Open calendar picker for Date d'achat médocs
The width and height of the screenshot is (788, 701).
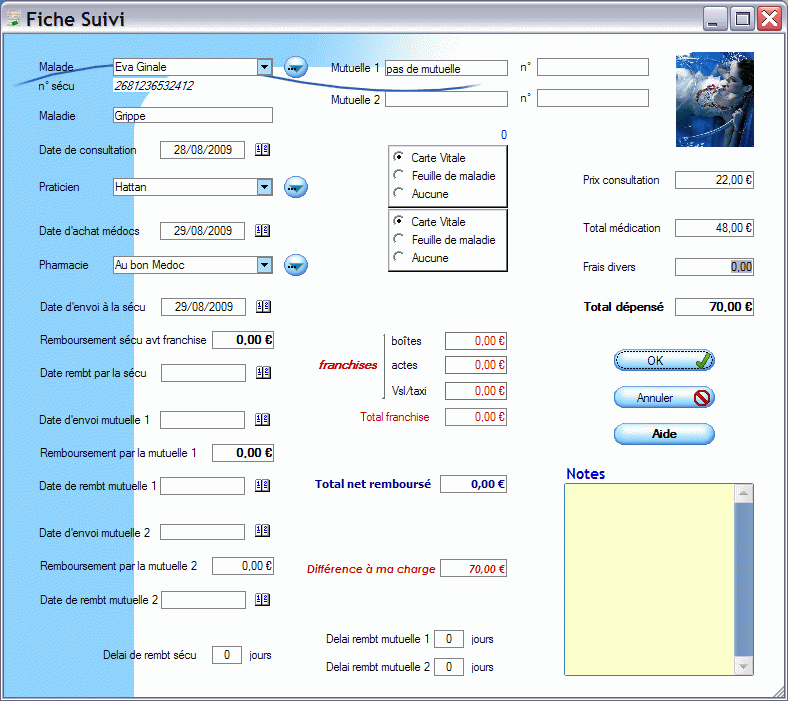pos(262,231)
